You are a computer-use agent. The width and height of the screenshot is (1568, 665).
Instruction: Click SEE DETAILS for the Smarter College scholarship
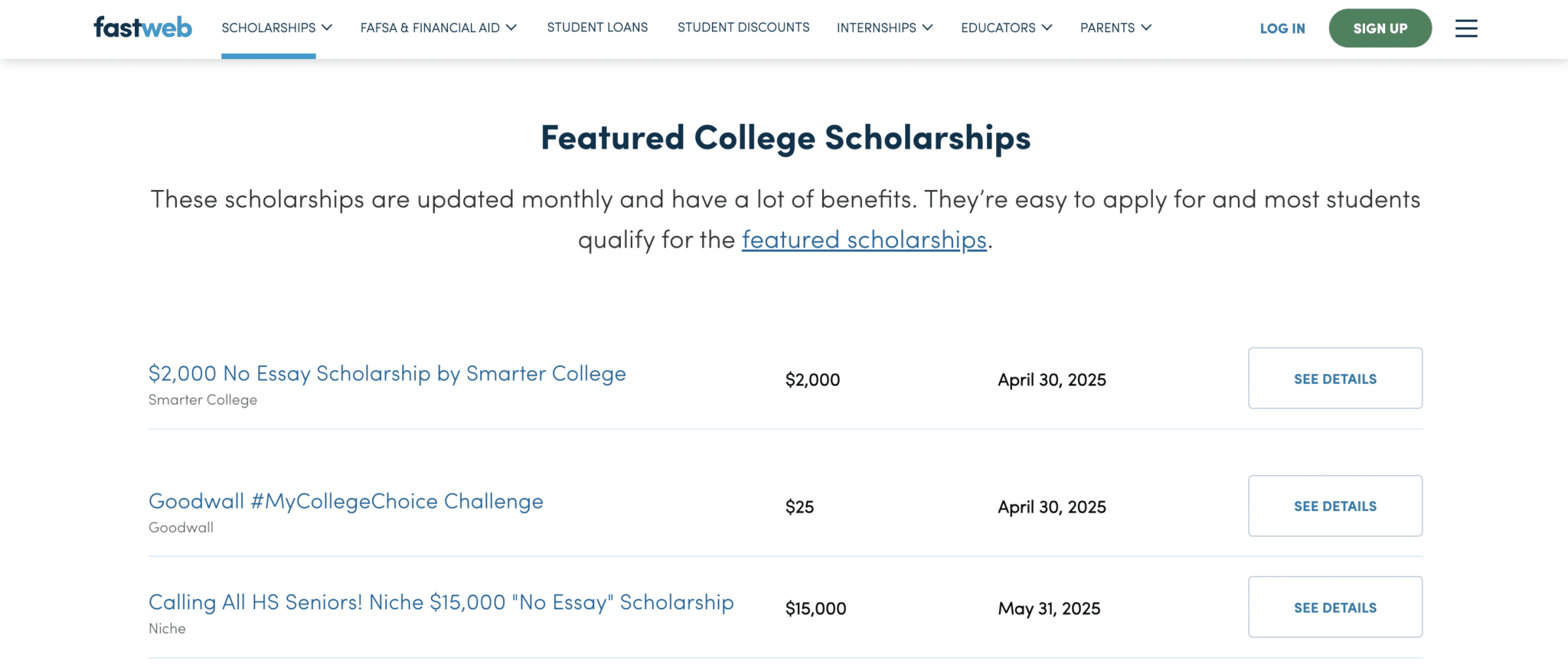1334,378
